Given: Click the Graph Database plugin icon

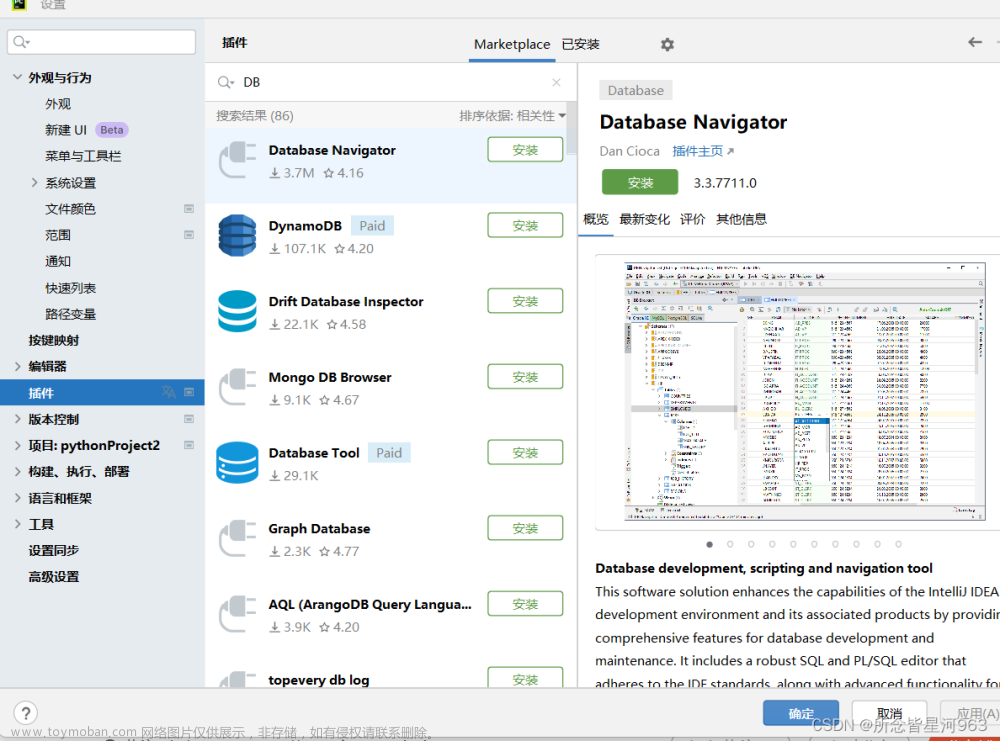Looking at the screenshot, I should (x=237, y=538).
